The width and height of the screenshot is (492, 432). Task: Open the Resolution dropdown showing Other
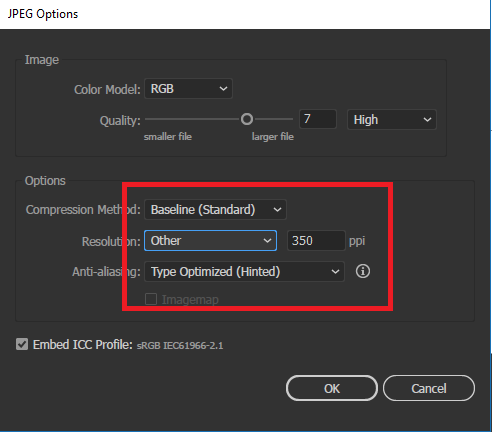click(210, 240)
